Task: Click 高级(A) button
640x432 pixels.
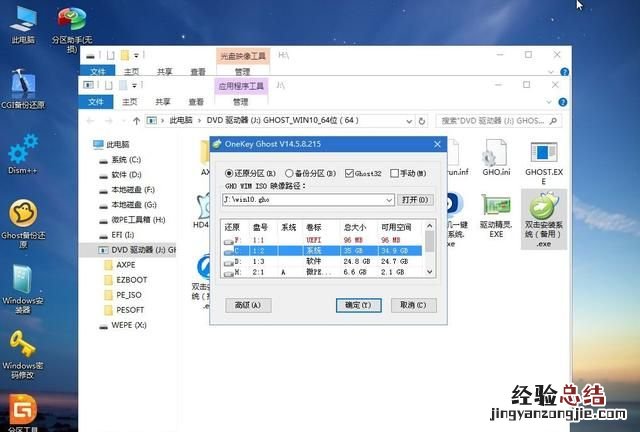Action: [248, 305]
